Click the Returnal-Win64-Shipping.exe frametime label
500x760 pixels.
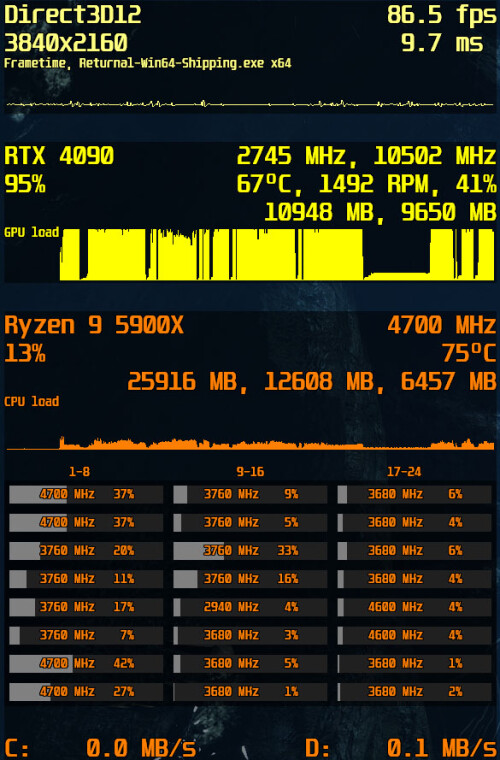147,63
